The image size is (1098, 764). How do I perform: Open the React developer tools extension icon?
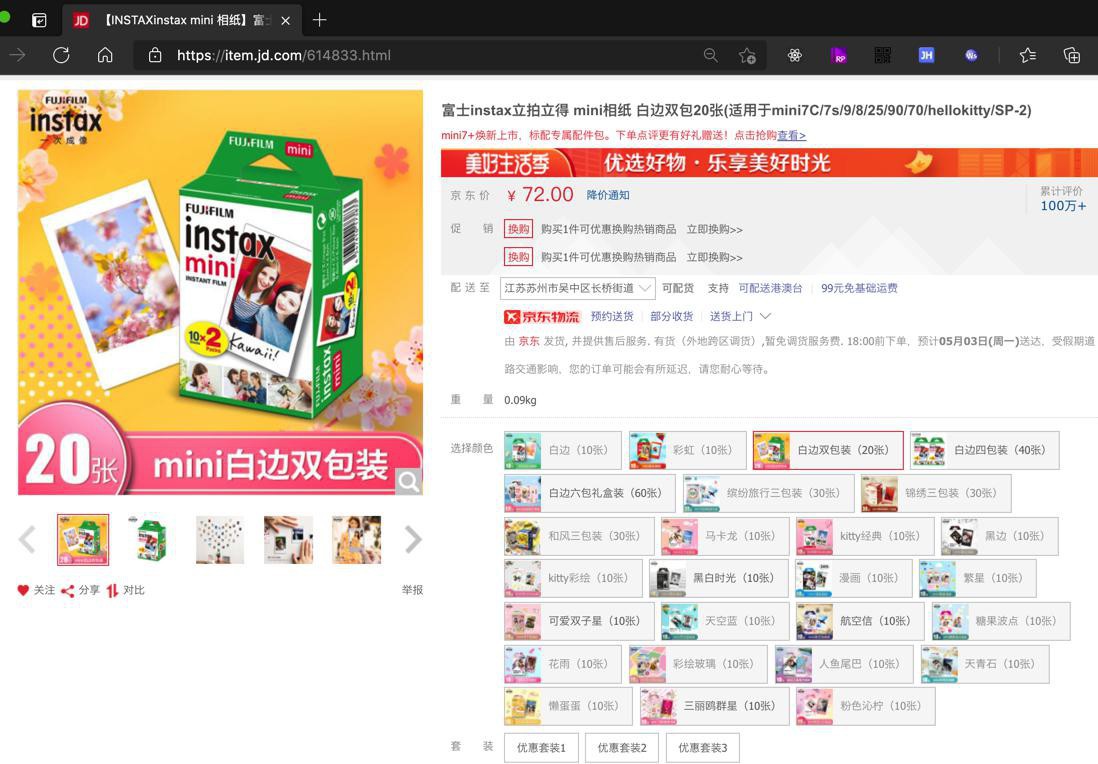click(x=795, y=55)
